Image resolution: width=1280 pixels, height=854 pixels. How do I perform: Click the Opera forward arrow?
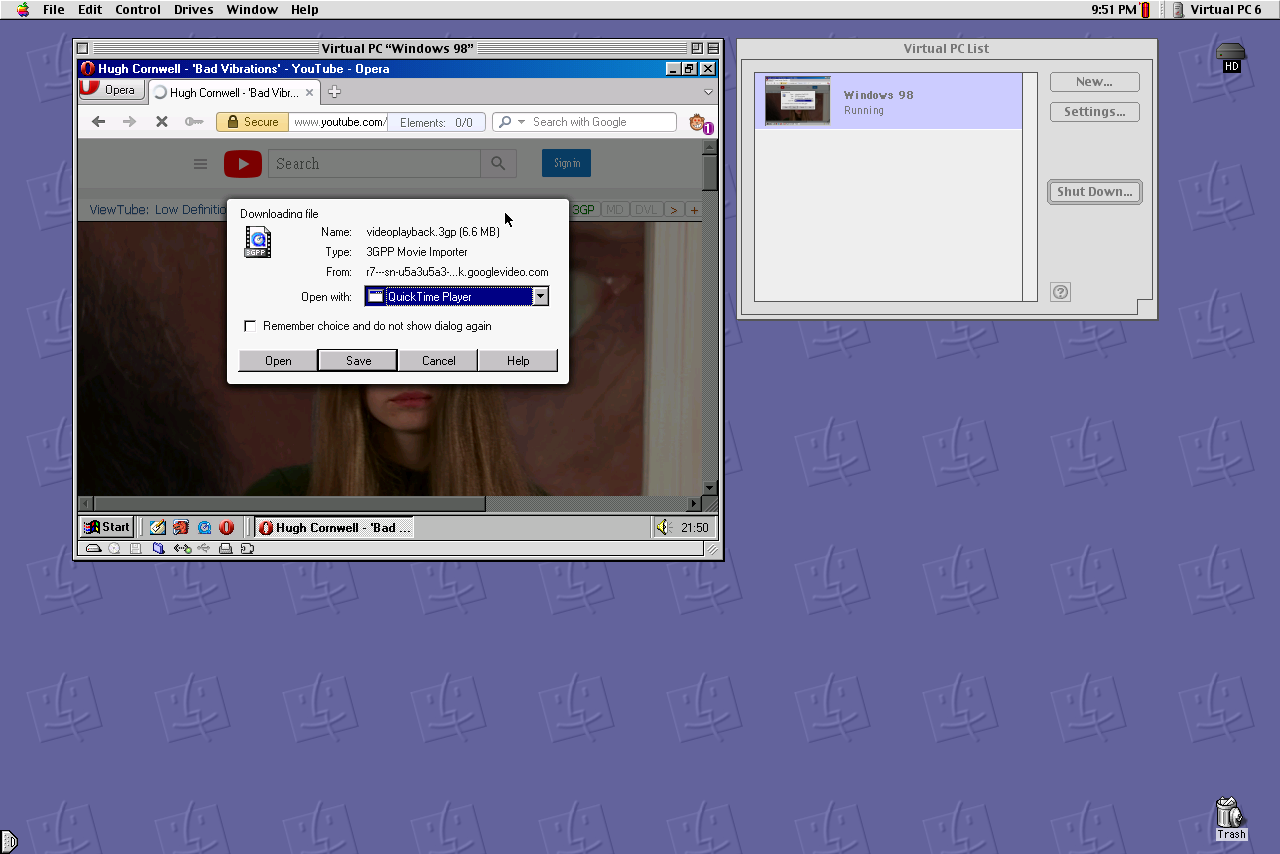pyautogui.click(x=129, y=122)
